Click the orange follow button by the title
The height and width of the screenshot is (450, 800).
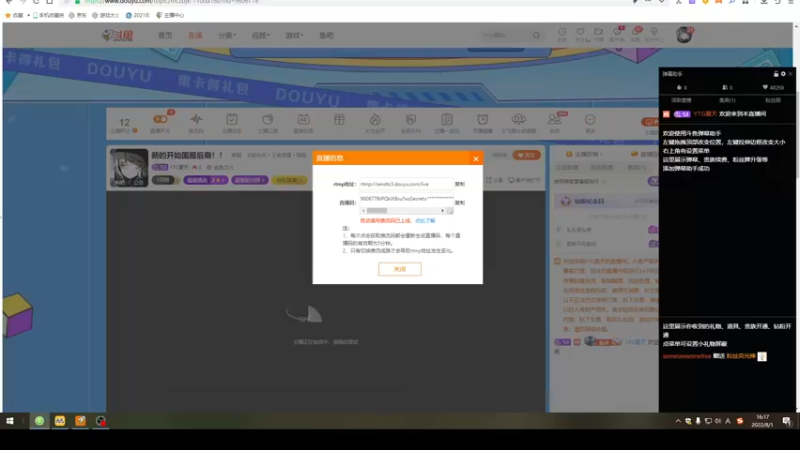click(x=526, y=155)
